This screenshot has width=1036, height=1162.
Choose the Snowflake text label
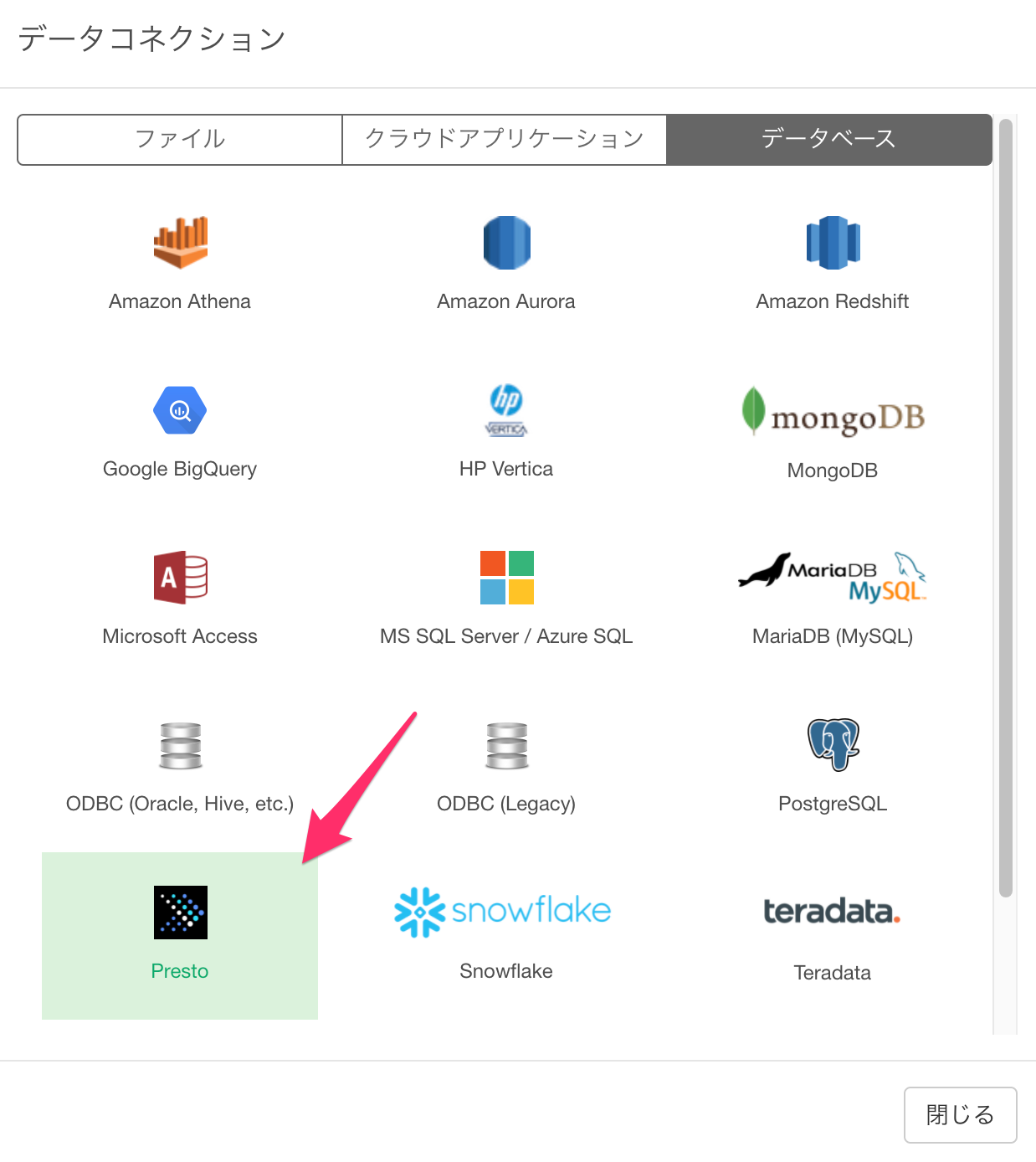click(x=506, y=971)
